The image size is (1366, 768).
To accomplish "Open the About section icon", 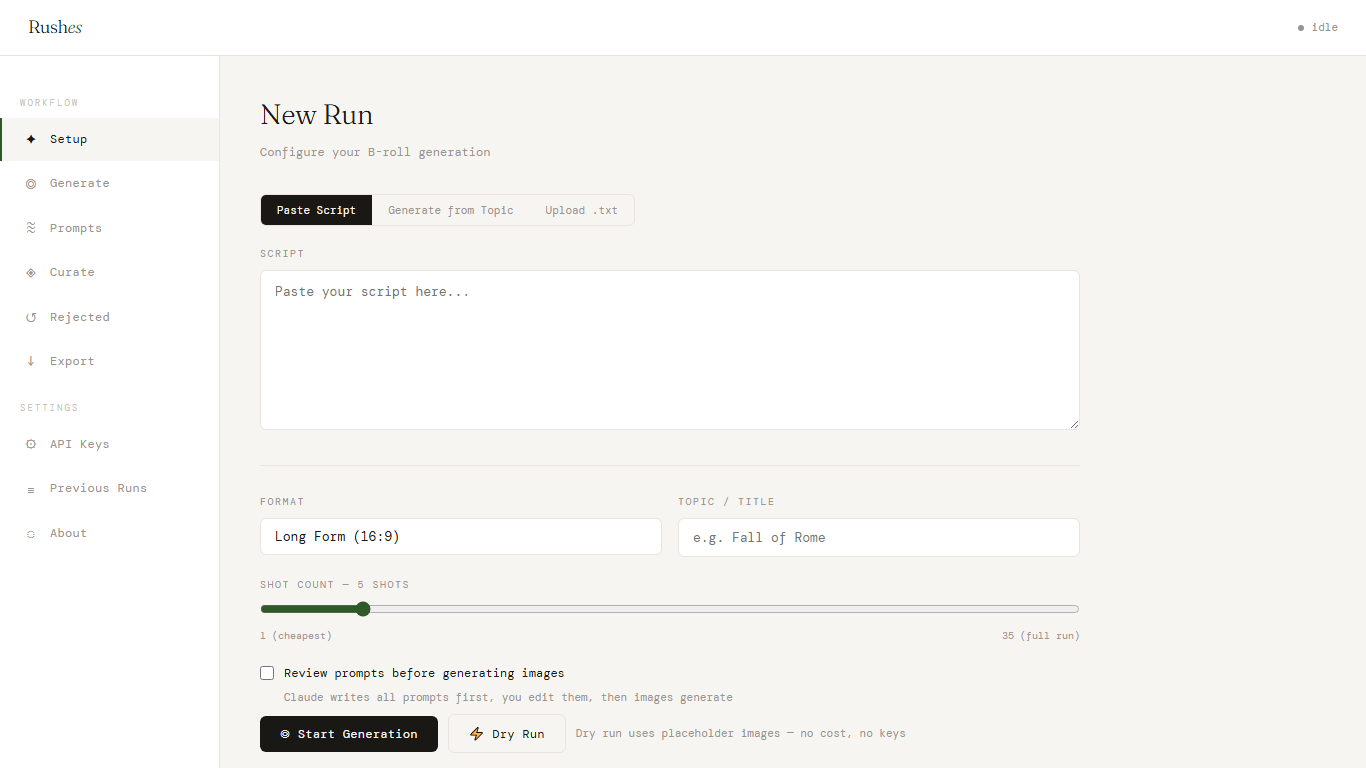I will (30, 533).
